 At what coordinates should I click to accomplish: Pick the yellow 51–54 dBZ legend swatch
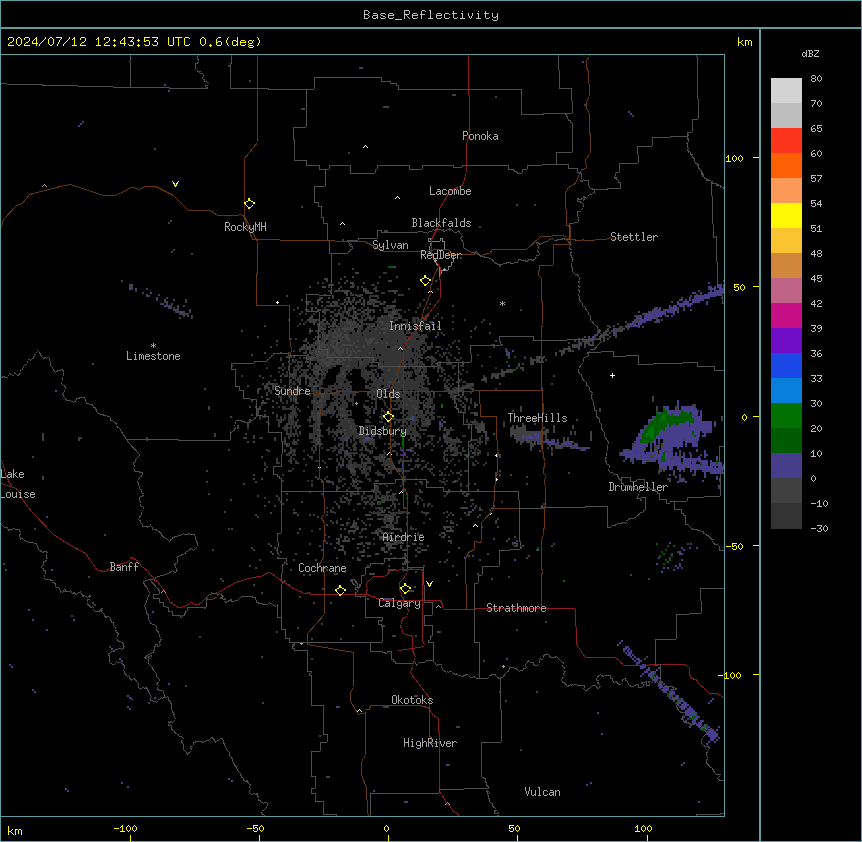[786, 215]
